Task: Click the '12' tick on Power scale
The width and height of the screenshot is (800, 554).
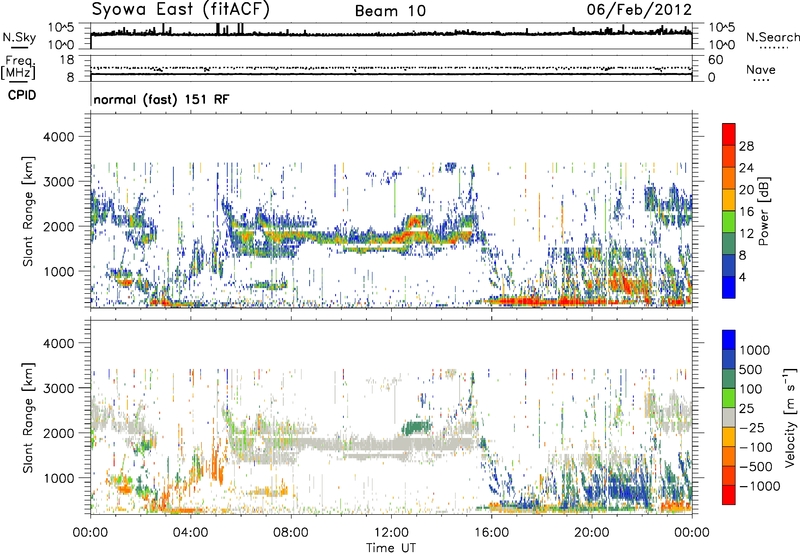Action: point(746,234)
